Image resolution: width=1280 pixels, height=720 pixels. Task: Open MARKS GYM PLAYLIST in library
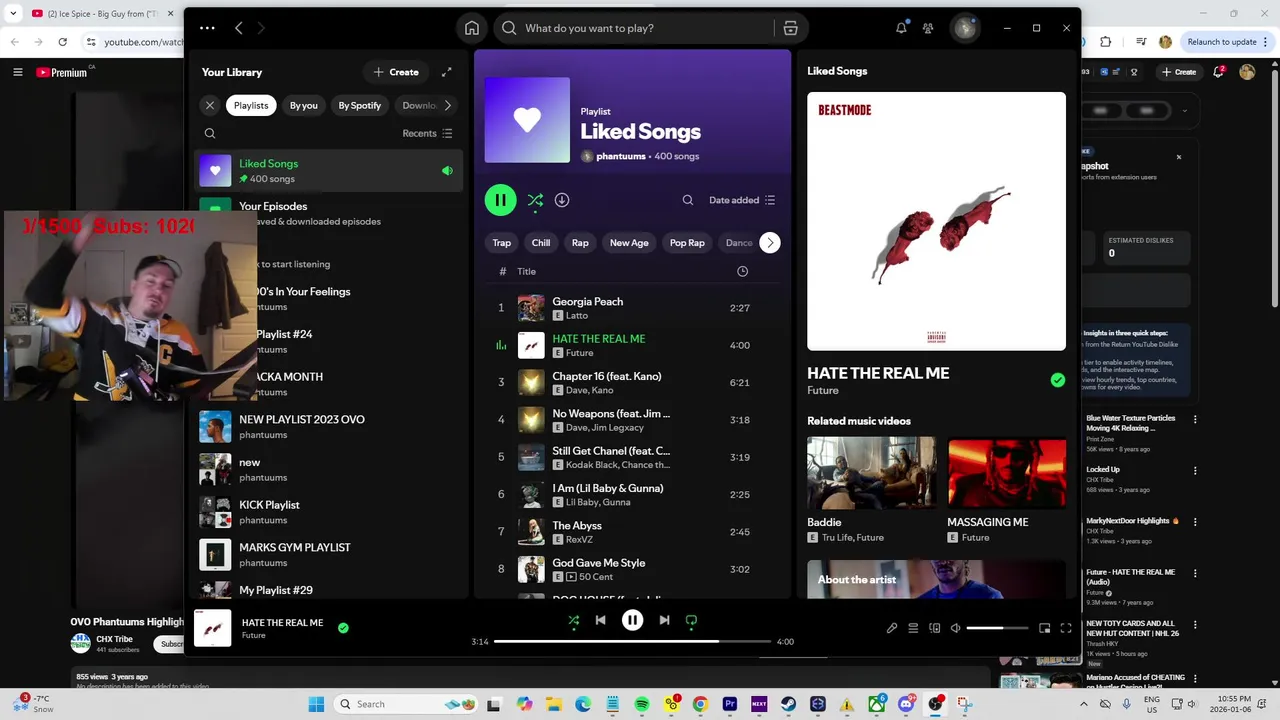coord(328,555)
